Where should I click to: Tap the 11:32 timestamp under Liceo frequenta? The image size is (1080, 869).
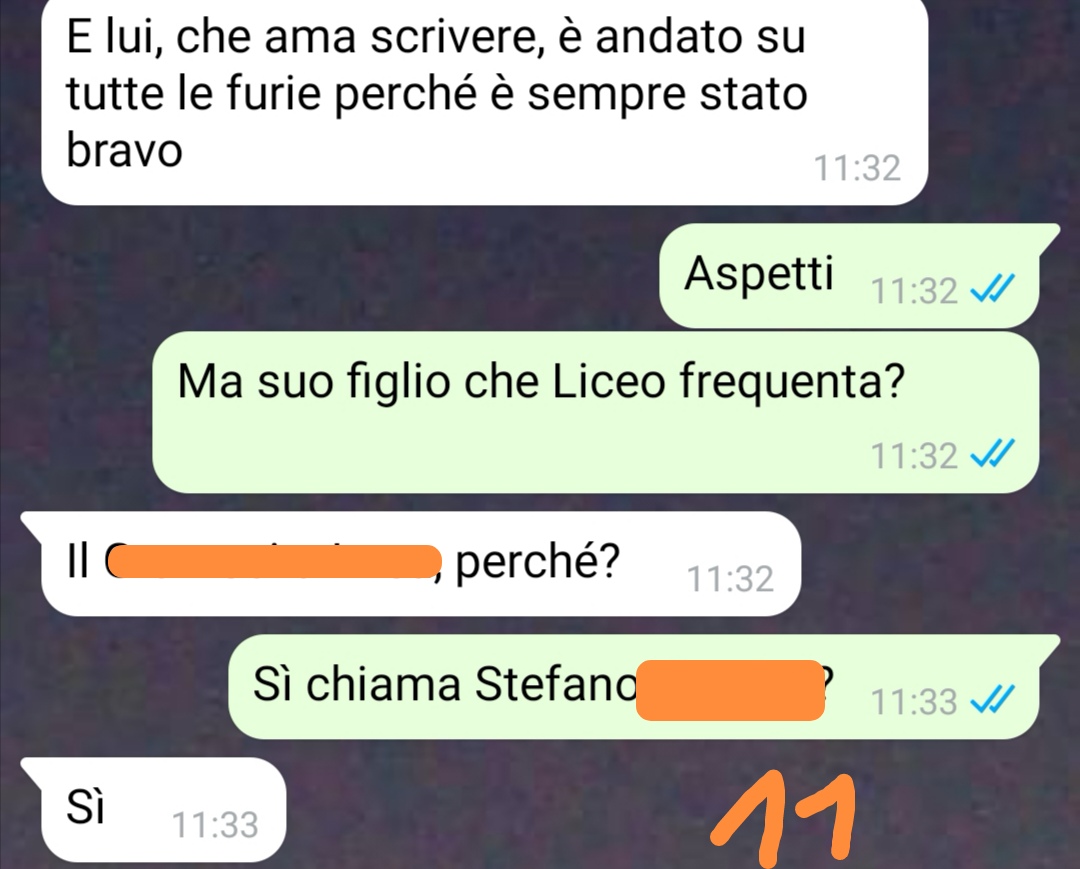[x=913, y=456]
